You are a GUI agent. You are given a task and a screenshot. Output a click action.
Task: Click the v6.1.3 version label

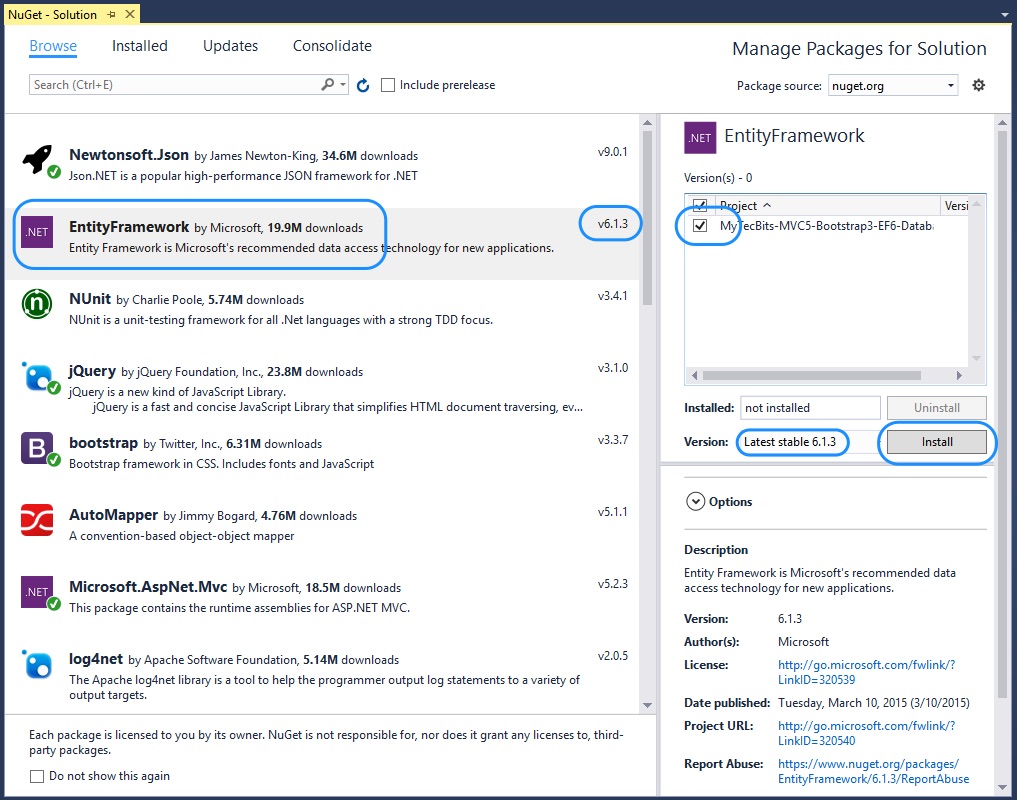pyautogui.click(x=612, y=224)
